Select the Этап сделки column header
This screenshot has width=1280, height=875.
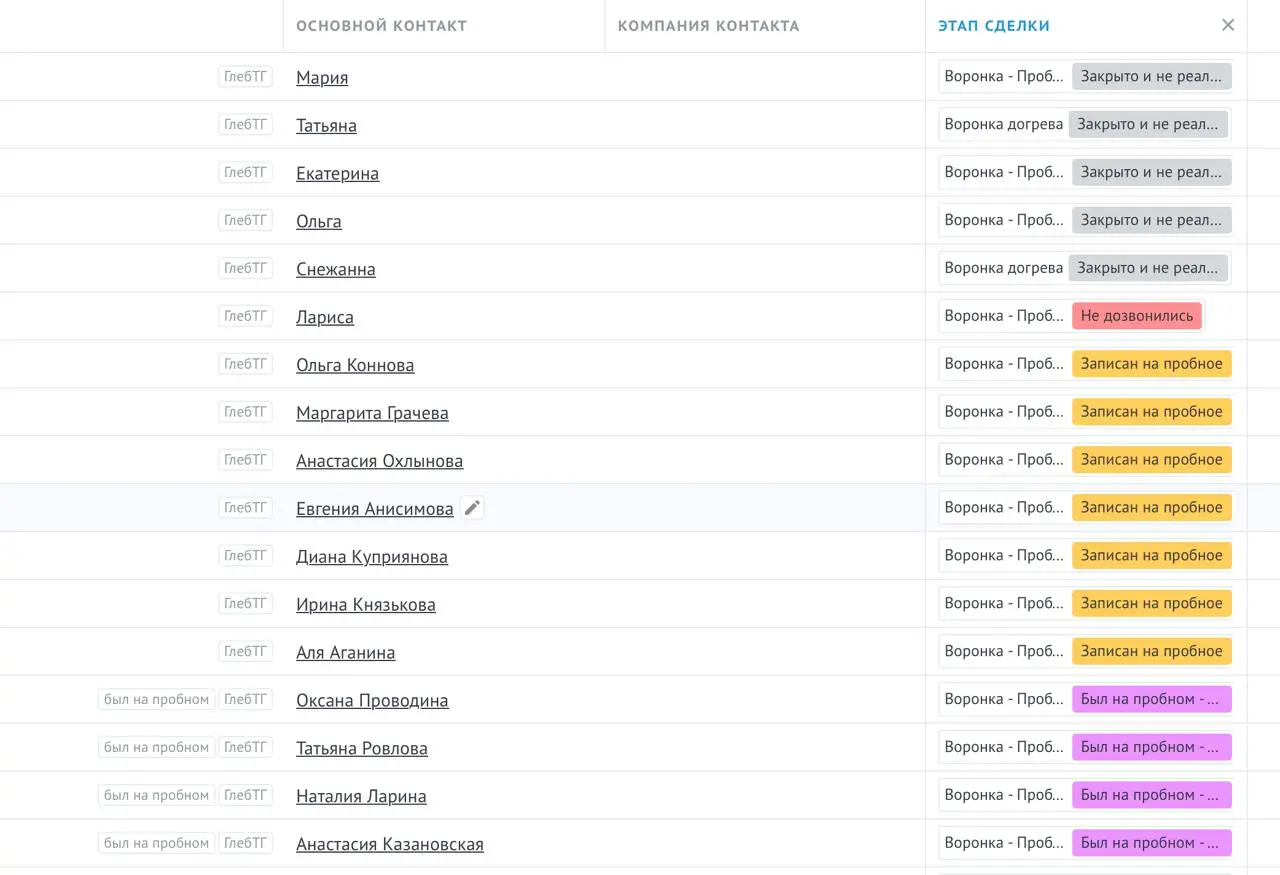tap(994, 26)
